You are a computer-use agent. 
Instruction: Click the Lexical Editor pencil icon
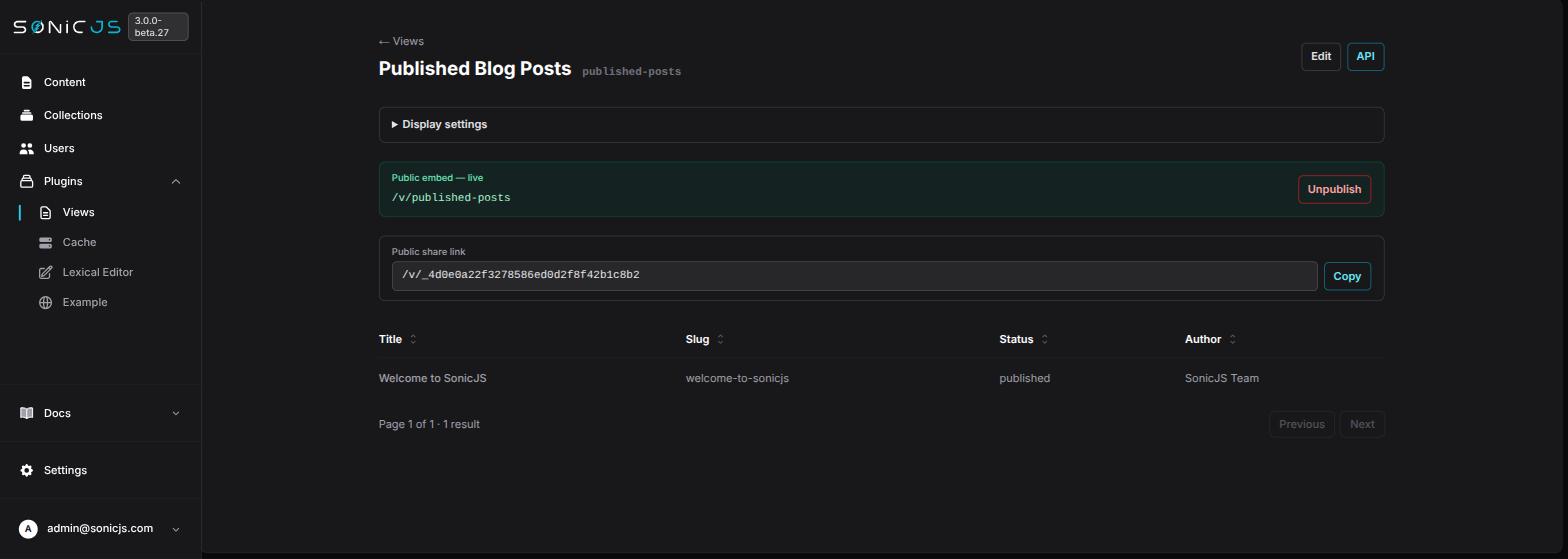click(45, 272)
